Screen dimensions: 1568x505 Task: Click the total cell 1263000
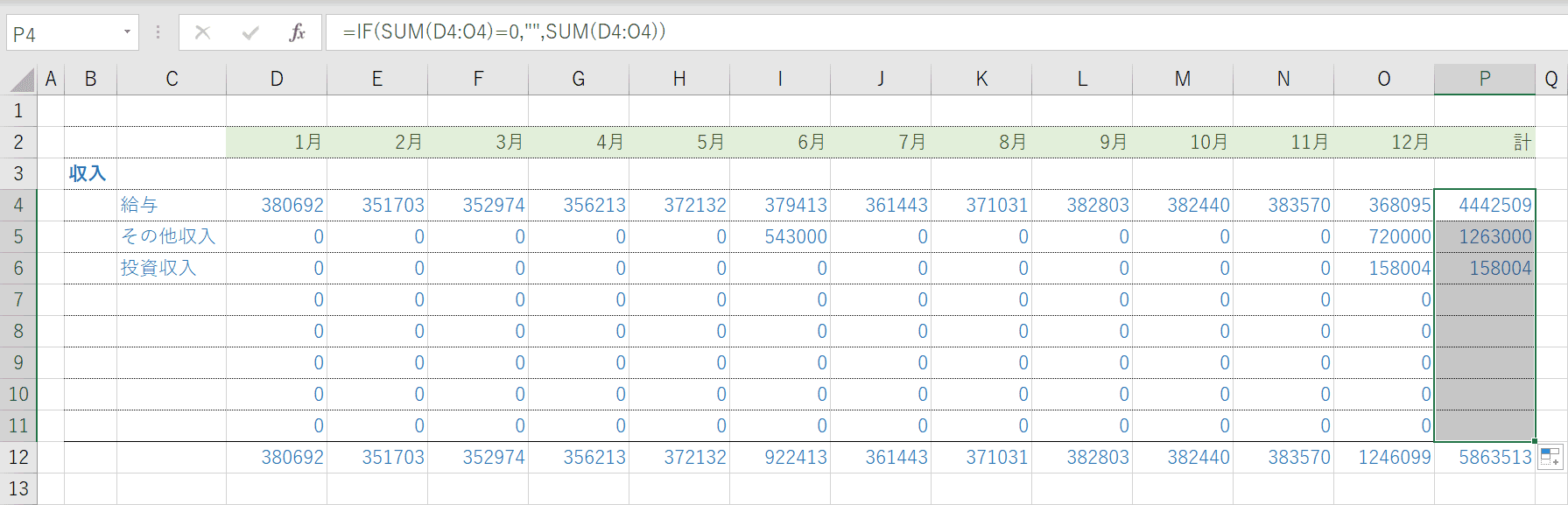(1485, 237)
